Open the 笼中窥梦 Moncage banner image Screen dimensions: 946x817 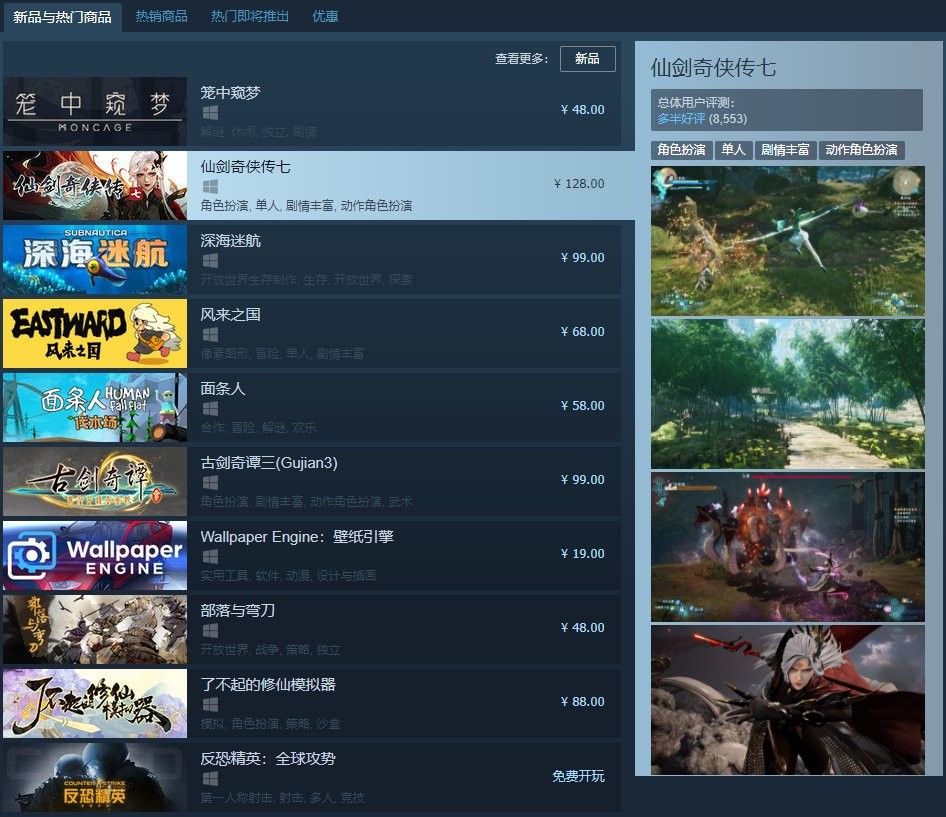[95, 111]
